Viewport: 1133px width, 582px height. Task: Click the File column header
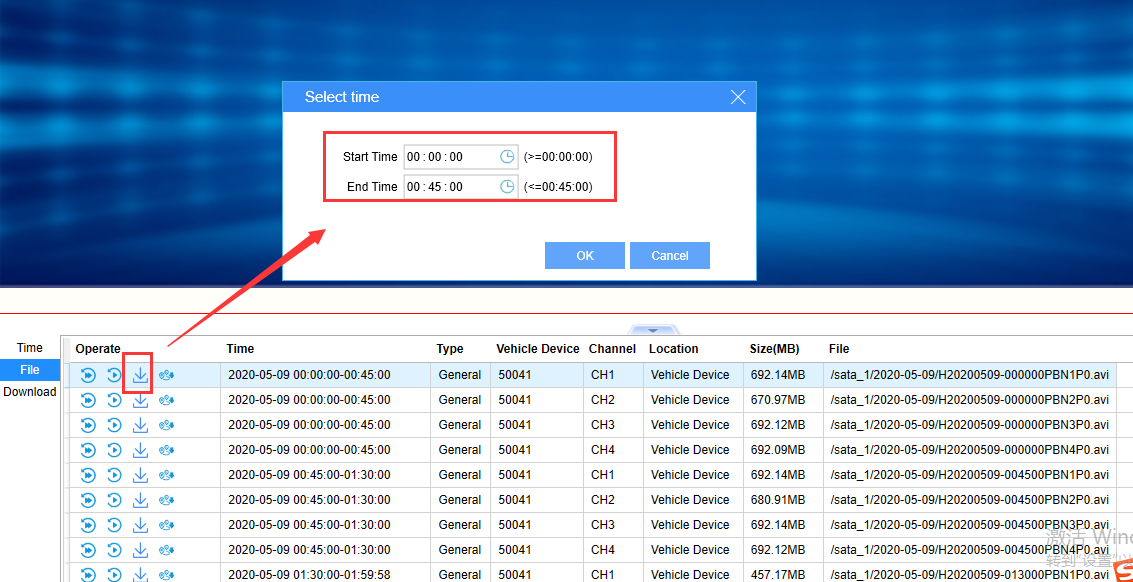click(x=839, y=349)
